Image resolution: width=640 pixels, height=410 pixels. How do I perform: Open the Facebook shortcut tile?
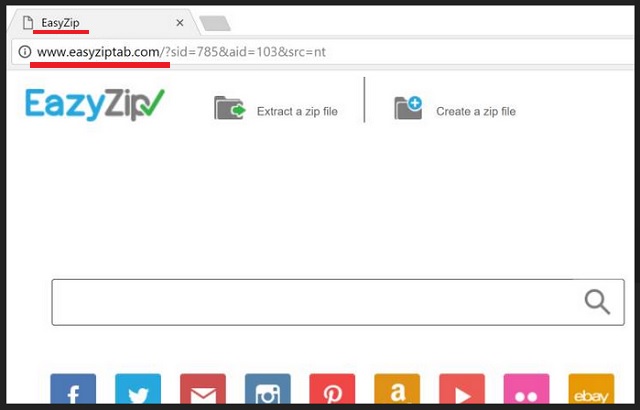[x=73, y=388]
